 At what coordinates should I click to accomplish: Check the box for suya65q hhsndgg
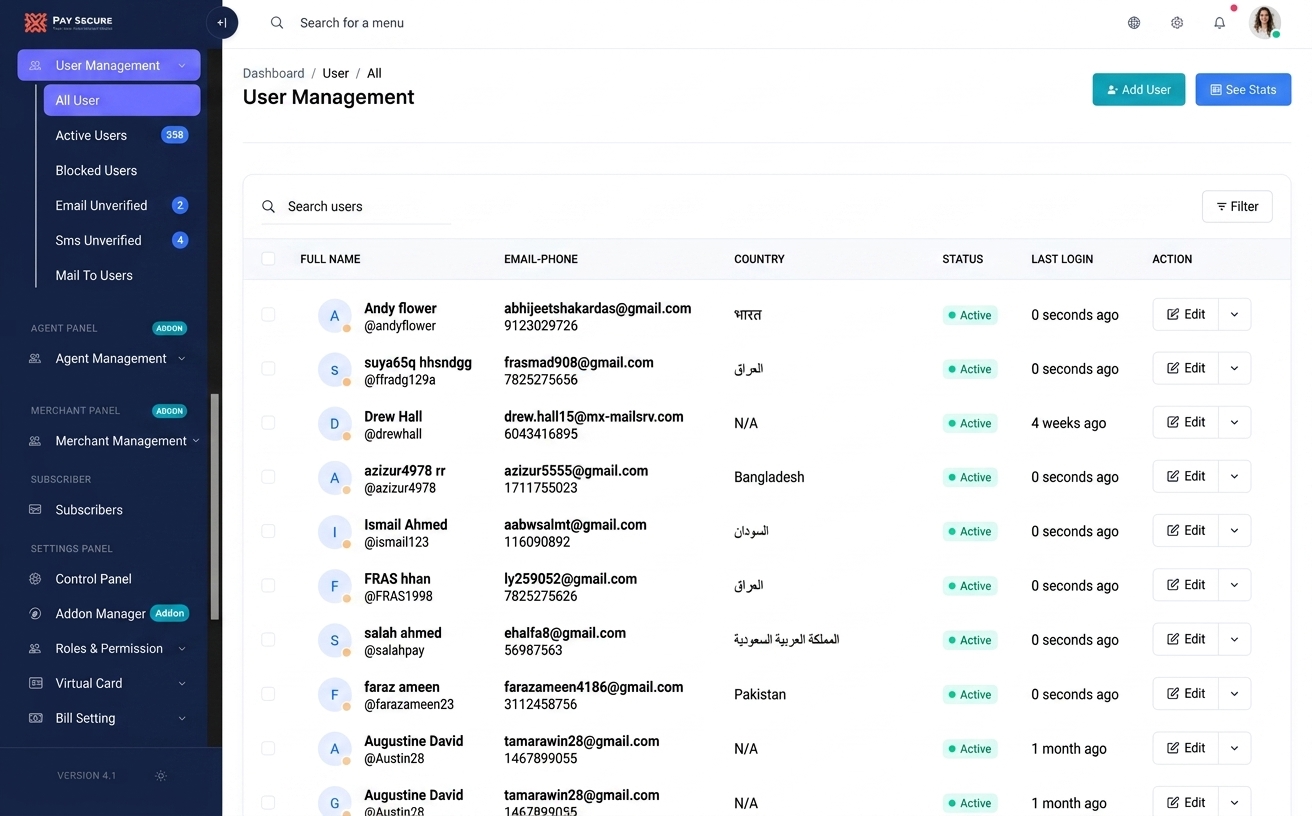click(268, 368)
